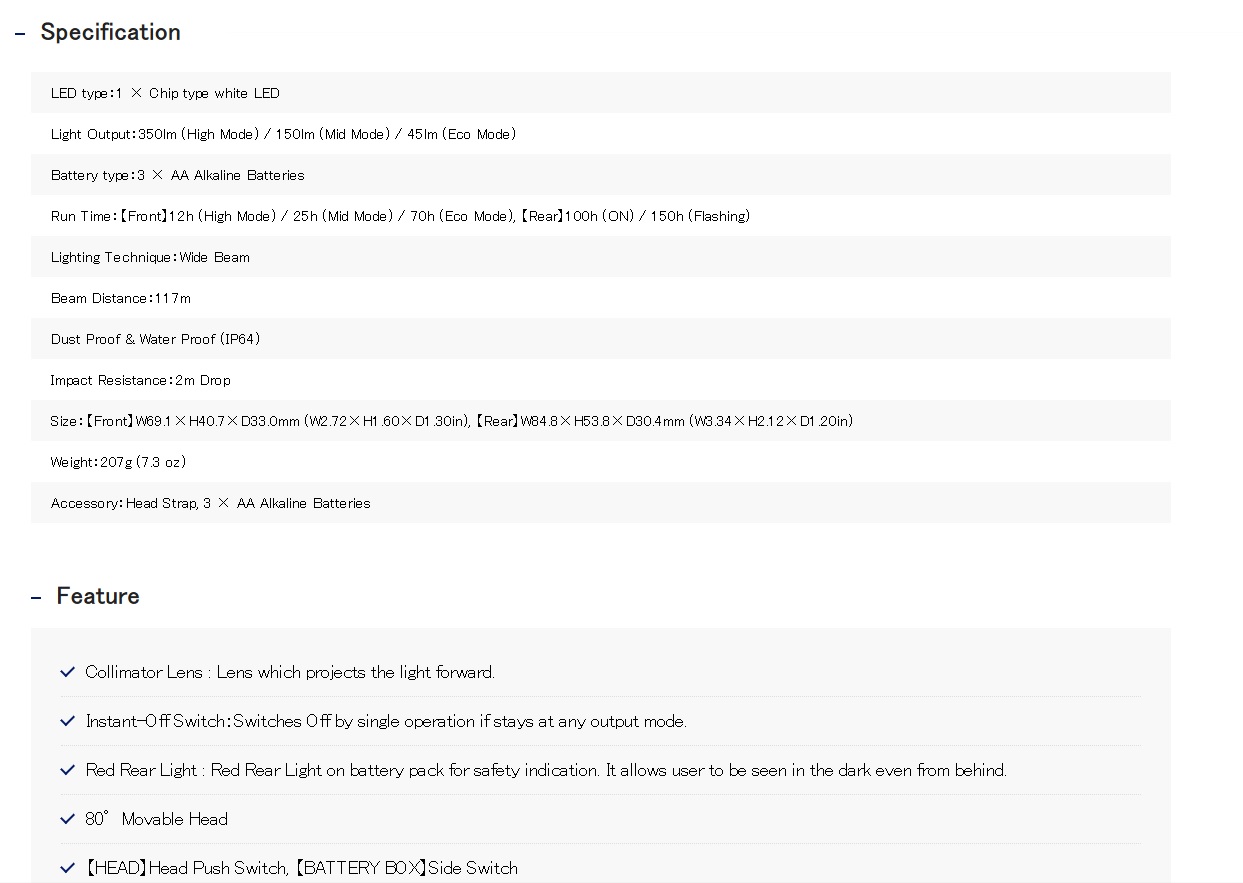Image resolution: width=1243 pixels, height=883 pixels.
Task: Click the Battery type row
Action: point(600,175)
